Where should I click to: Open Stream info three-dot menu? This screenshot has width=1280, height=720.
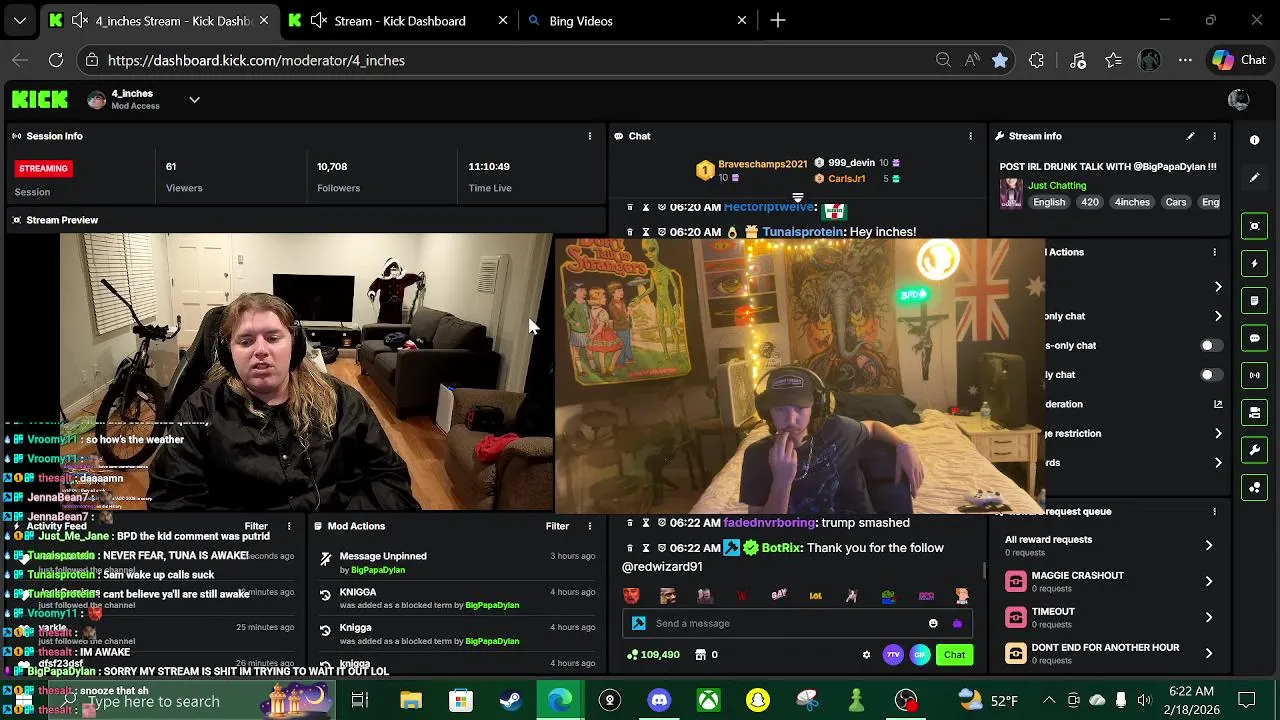pos(1215,136)
